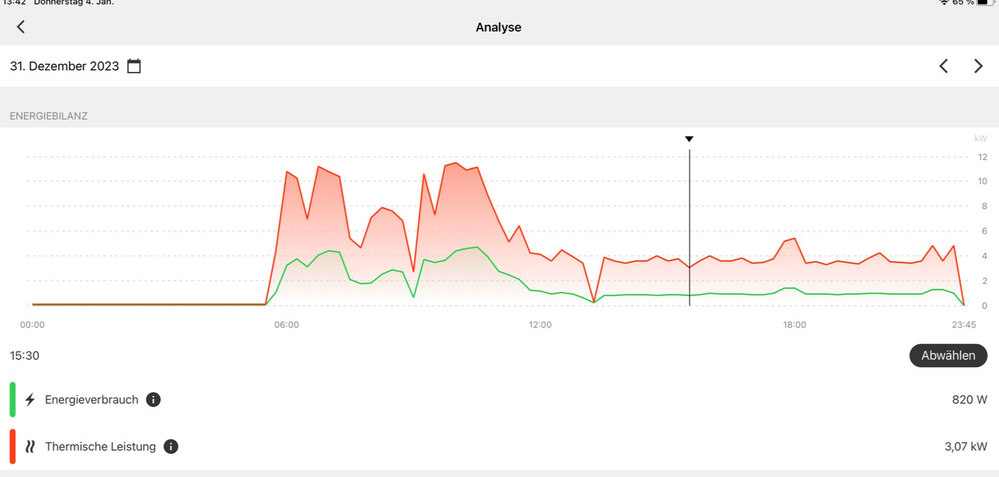Tap the Wi-Fi icon in status bar
This screenshot has width=999, height=477.
tap(945, 3)
